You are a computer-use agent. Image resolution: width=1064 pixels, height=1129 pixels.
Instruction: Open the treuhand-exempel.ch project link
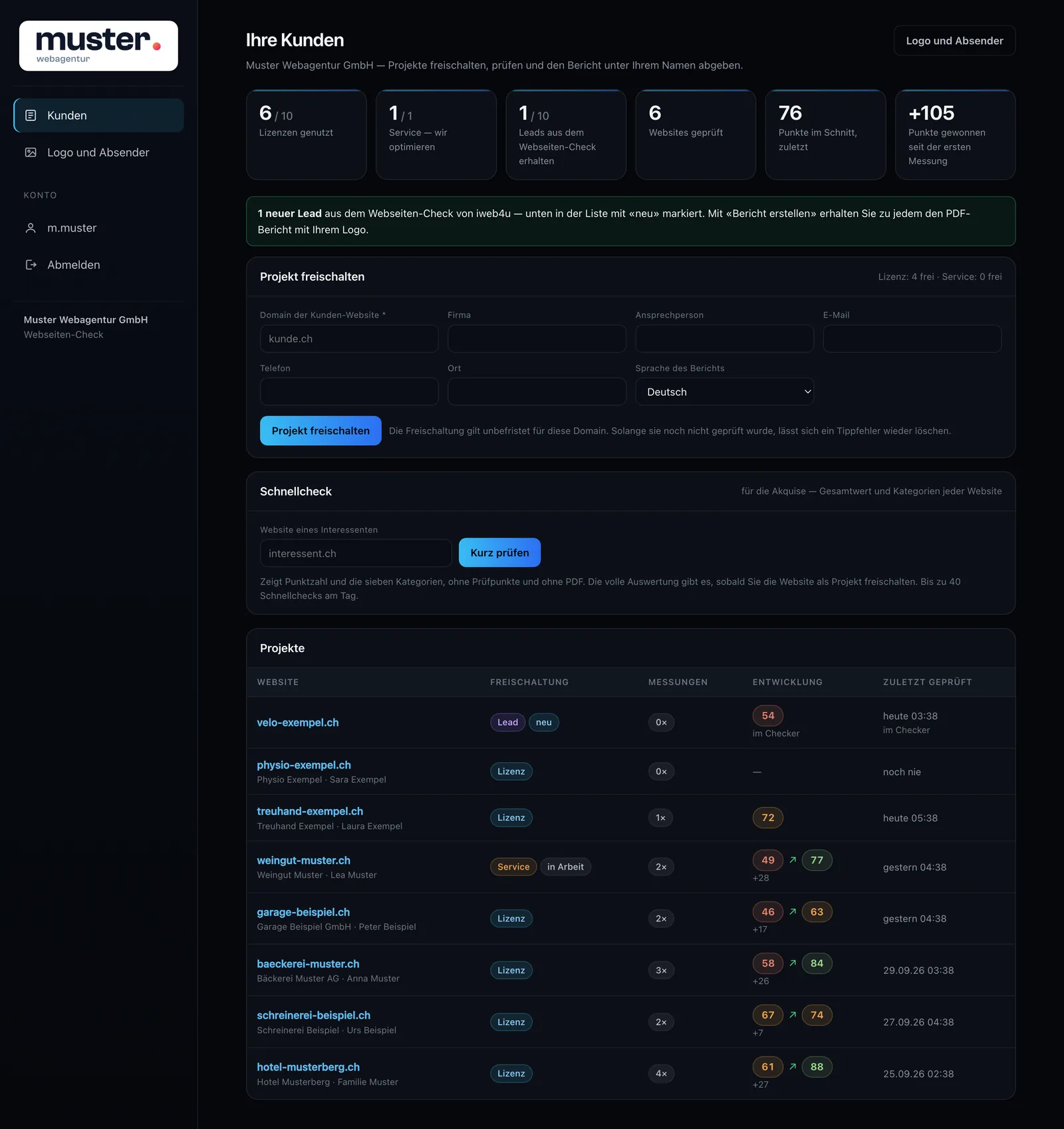tap(310, 812)
